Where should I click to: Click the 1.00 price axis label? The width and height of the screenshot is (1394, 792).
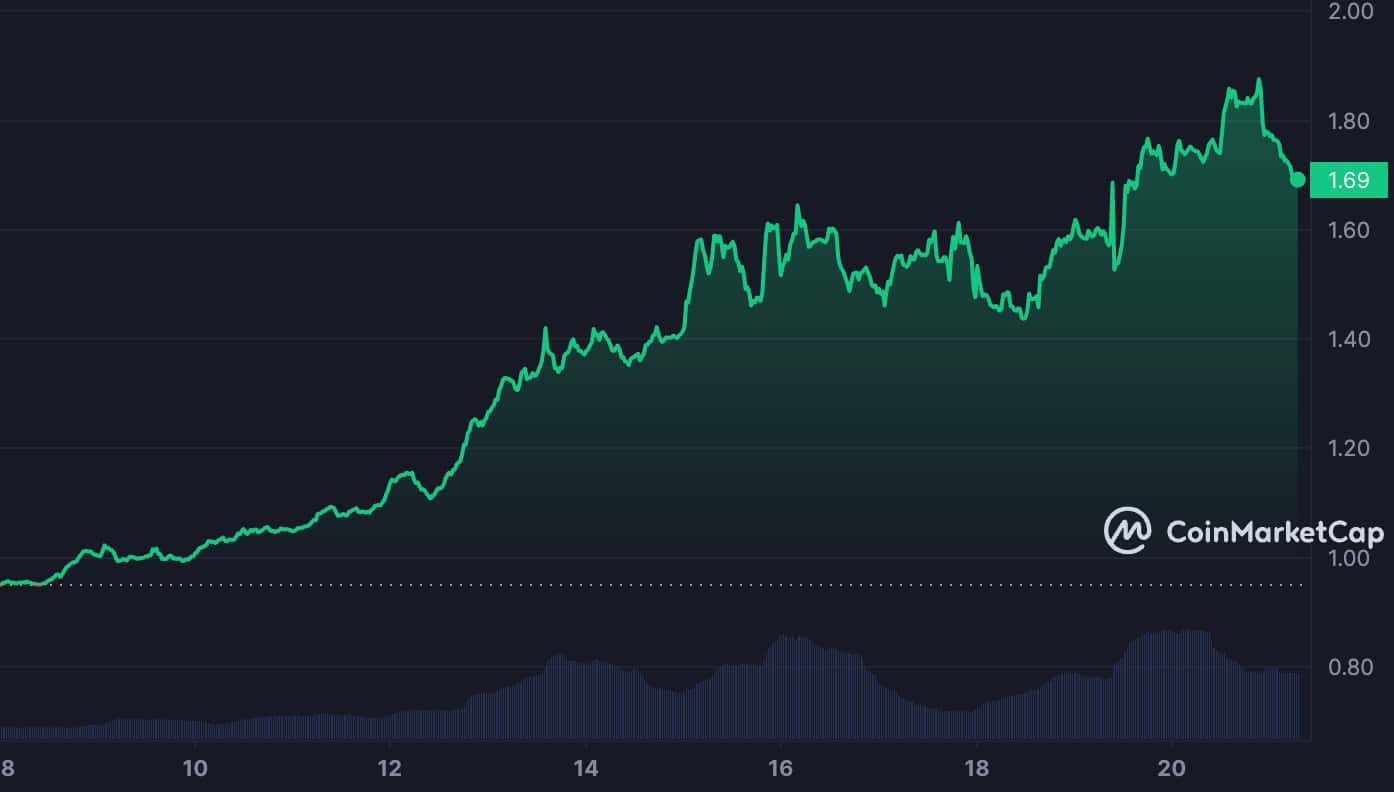[x=1349, y=558]
